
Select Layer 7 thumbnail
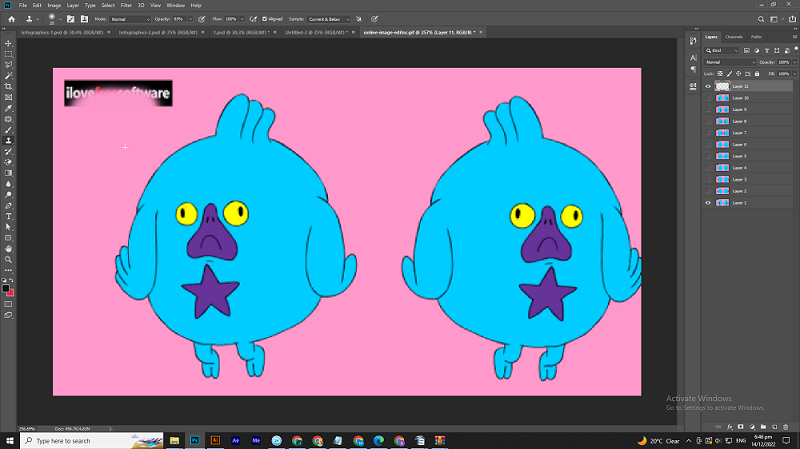[x=722, y=133]
